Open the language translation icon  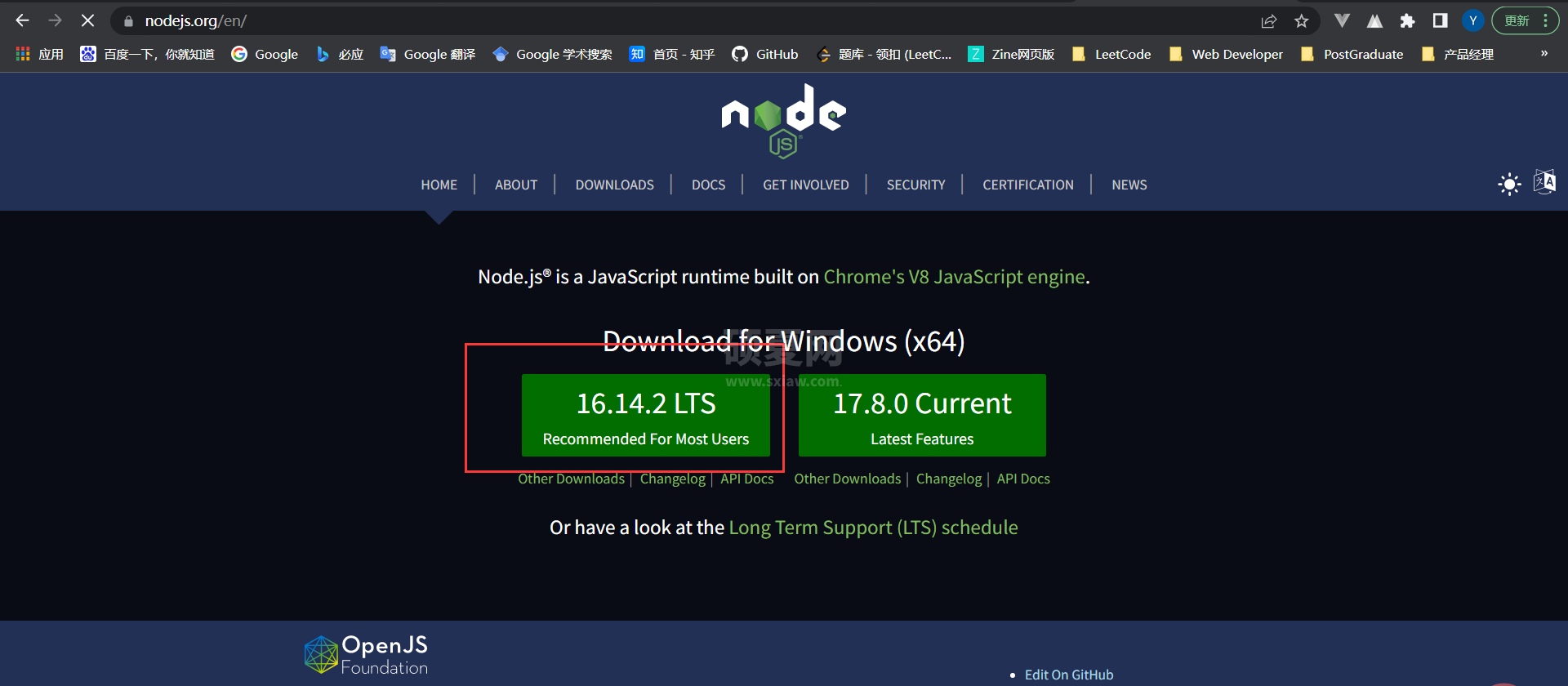point(1544,182)
